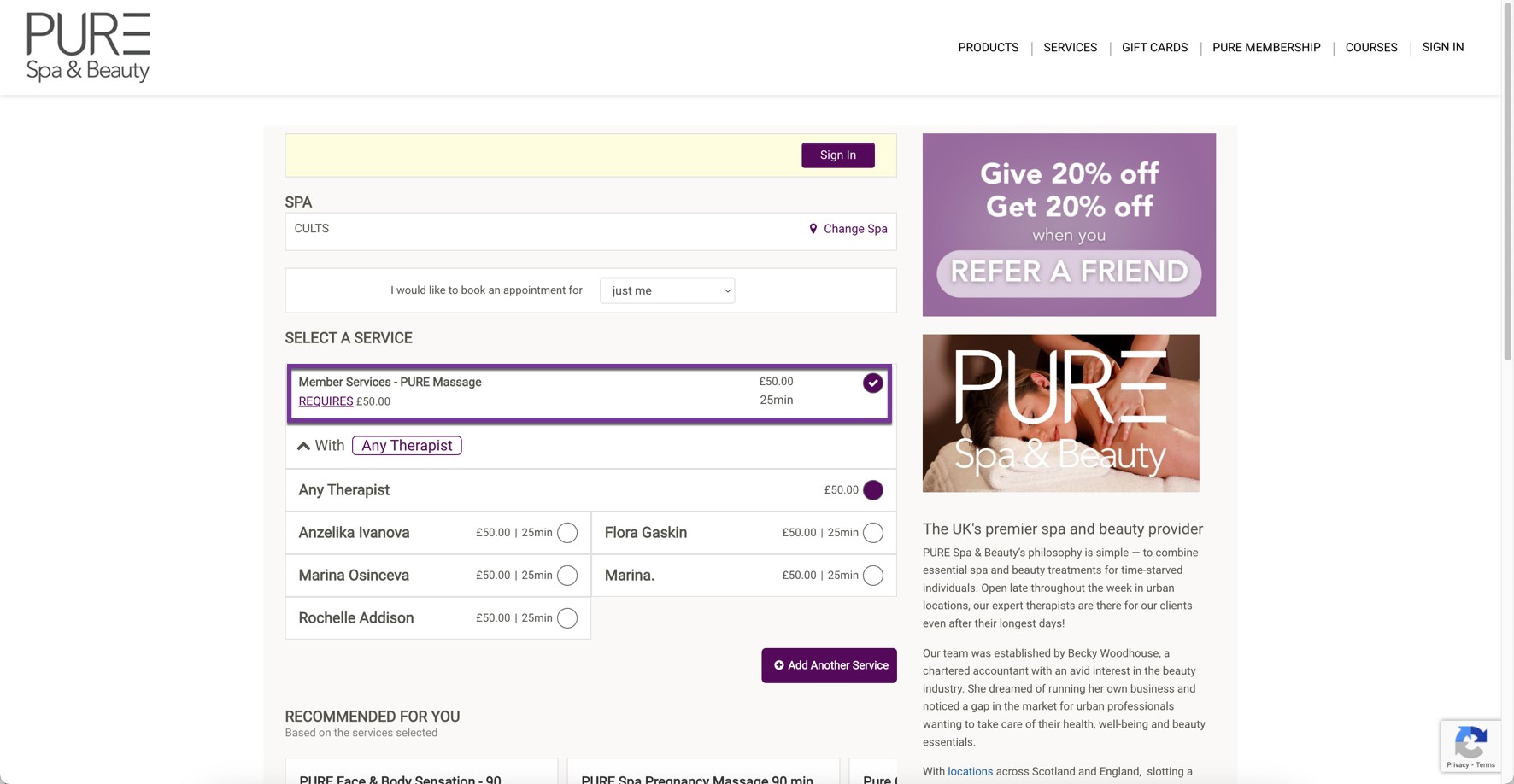Open the PRODUCTS menu
Screen dimensions: 1514x784
click(x=988, y=48)
